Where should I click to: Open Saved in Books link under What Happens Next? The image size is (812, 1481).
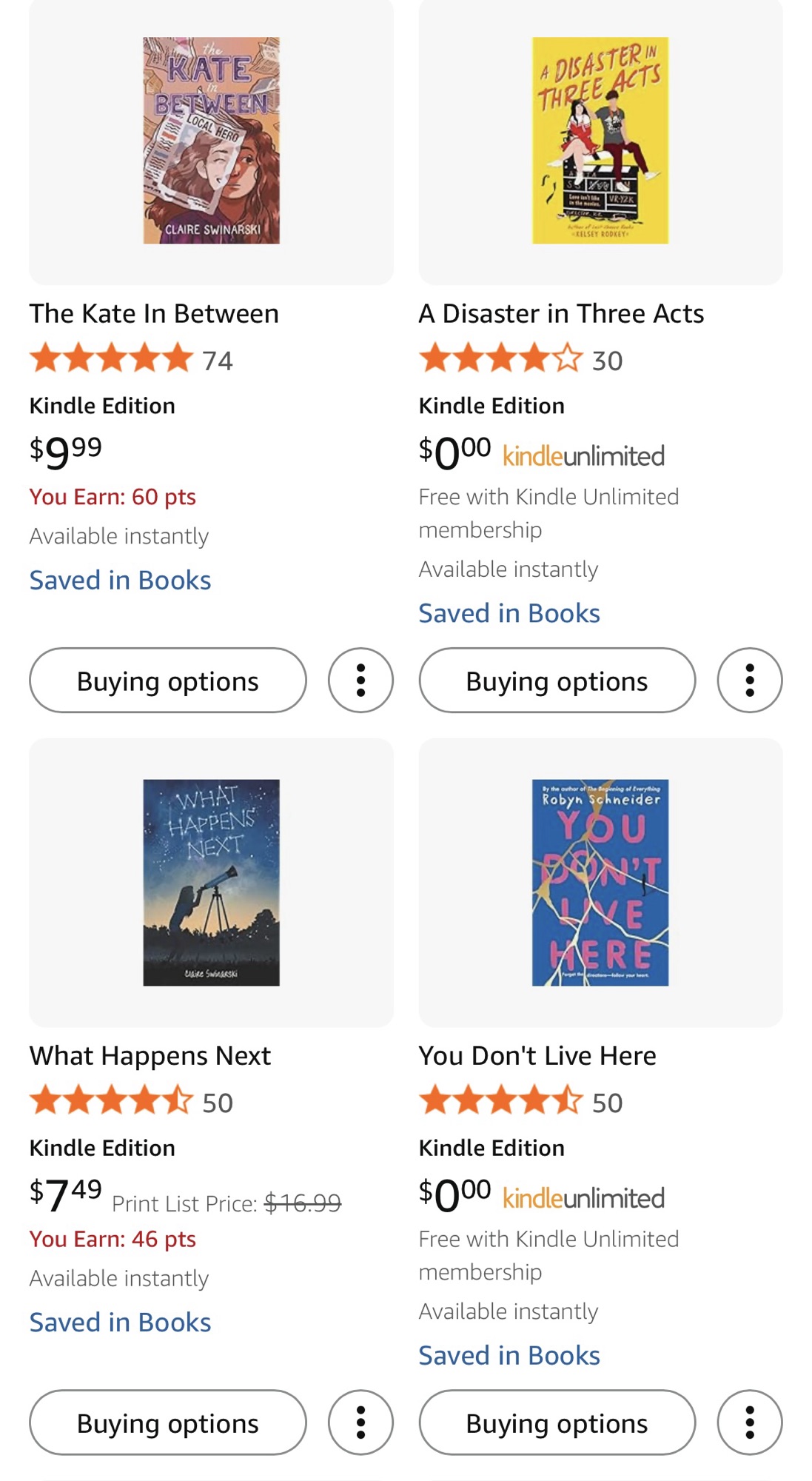120,1323
